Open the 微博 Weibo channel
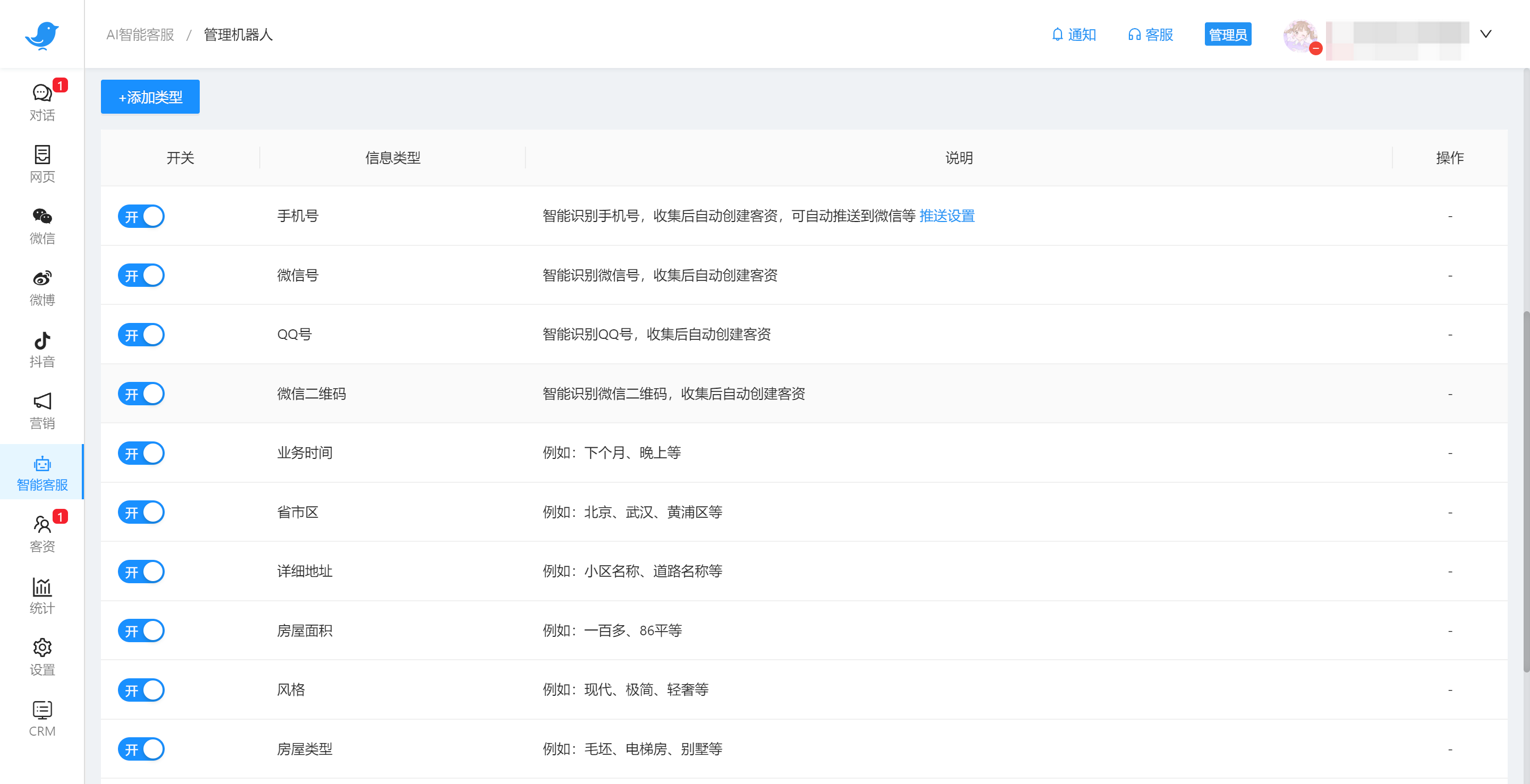Viewport: 1530px width, 784px height. [x=41, y=285]
